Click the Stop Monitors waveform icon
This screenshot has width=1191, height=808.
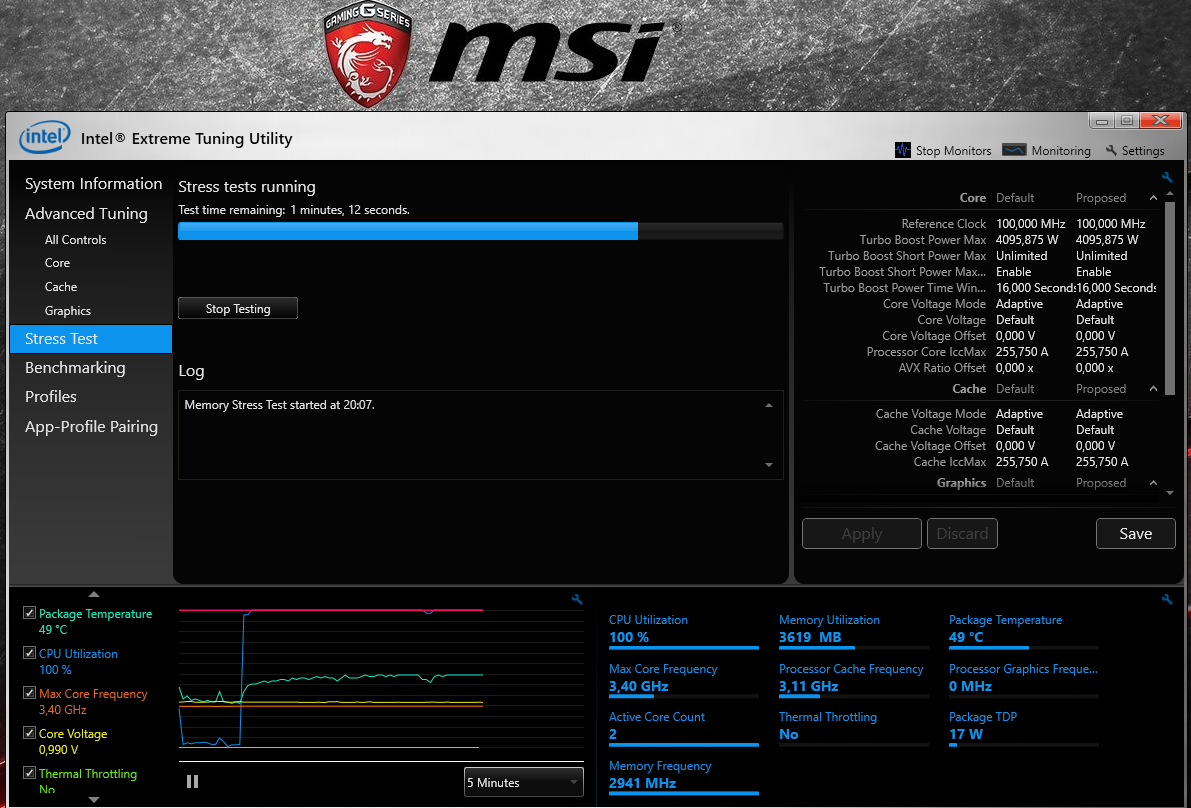click(x=902, y=150)
